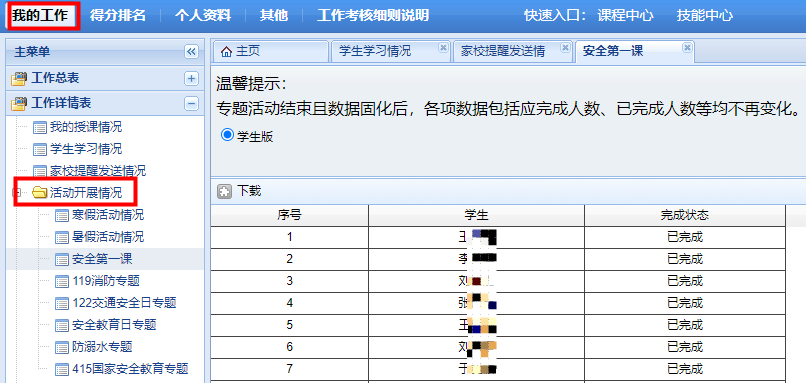Click the 活动开展情况 folder icon
The height and width of the screenshot is (383, 806).
tap(39, 193)
